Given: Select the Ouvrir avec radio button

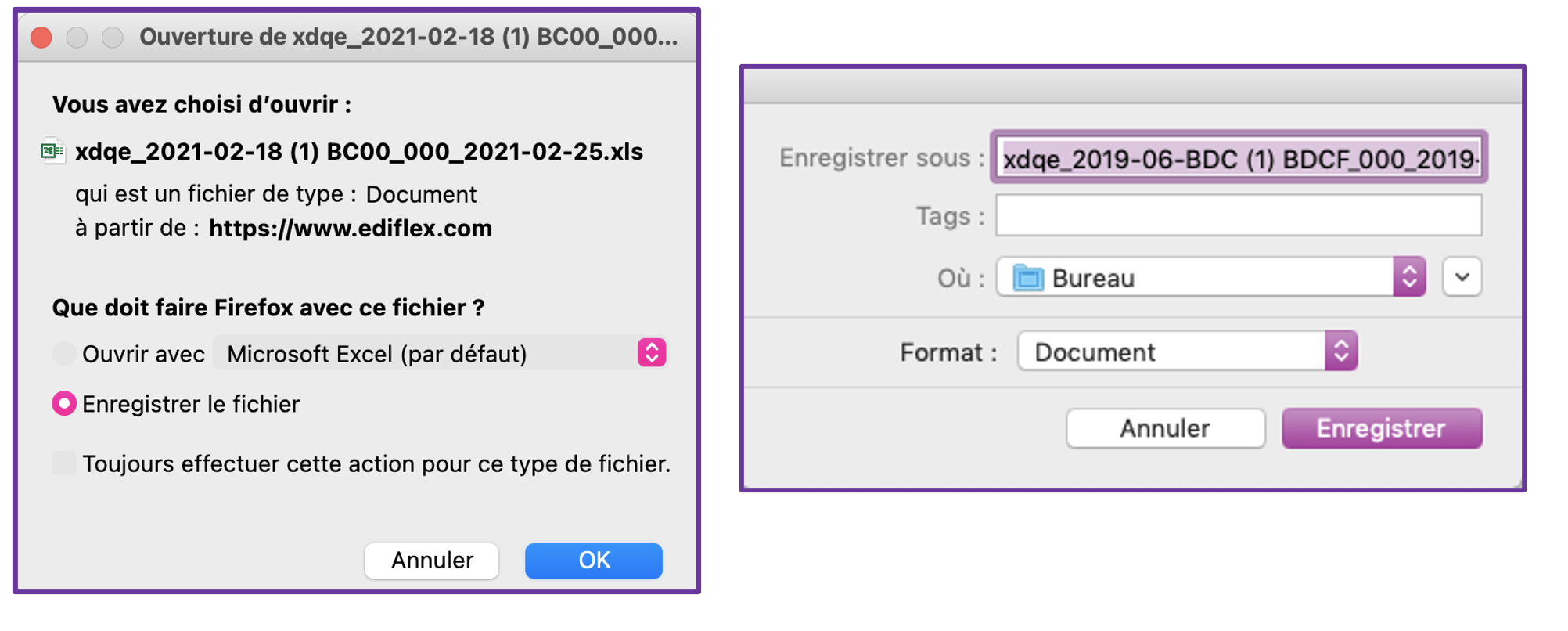Looking at the screenshot, I should click(x=63, y=353).
